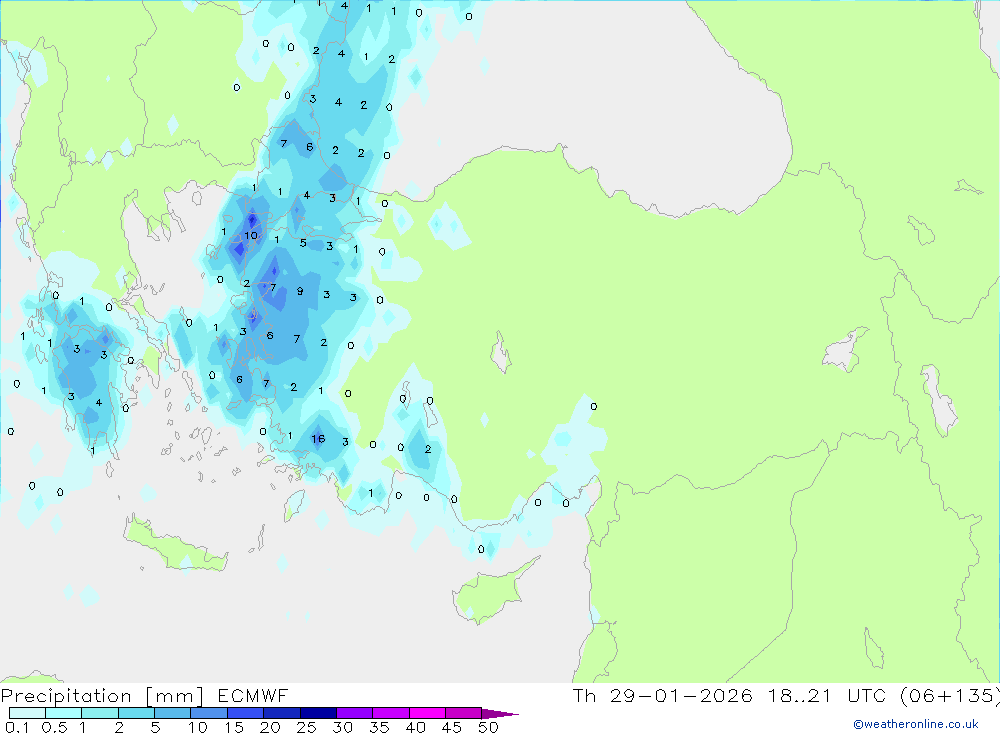Click the 'Th 29-01-2026' date text
Image resolution: width=1000 pixels, height=733 pixels.
tap(663, 695)
